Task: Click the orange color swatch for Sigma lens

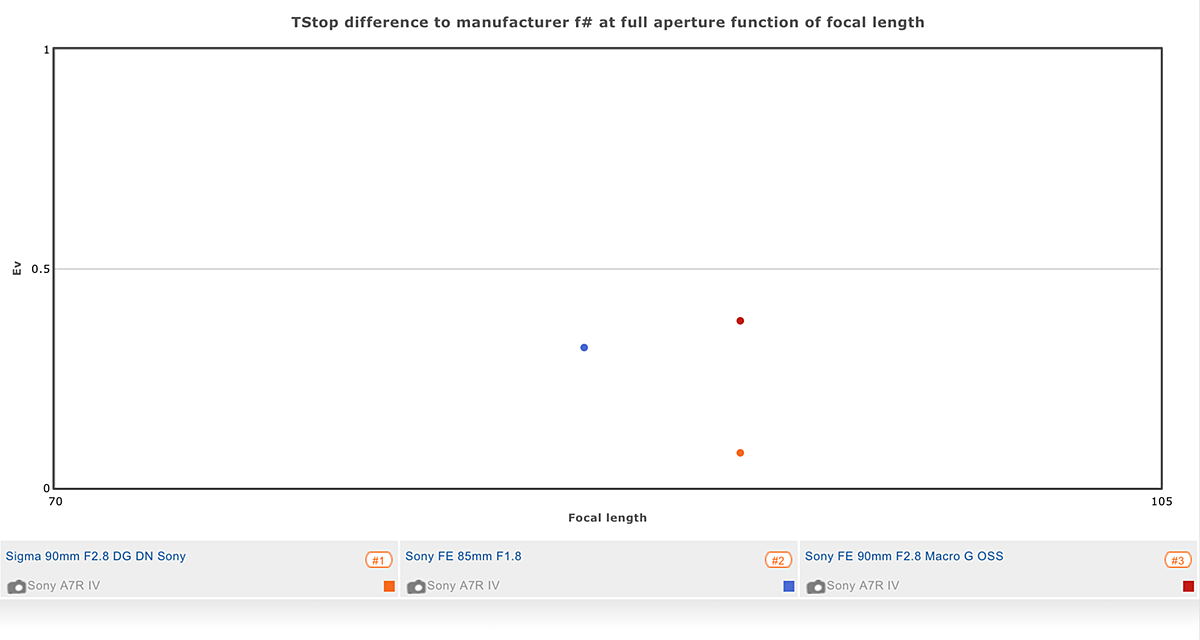Action: tap(389, 586)
